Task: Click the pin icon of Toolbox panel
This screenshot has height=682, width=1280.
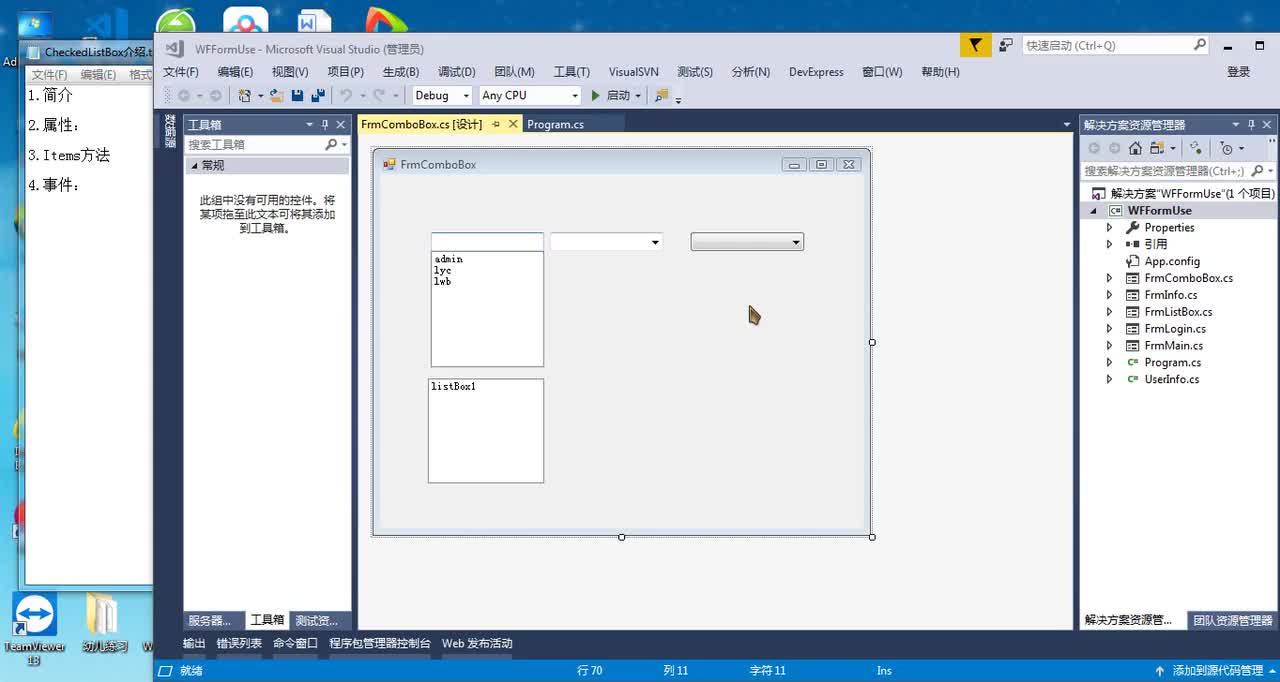Action: (324, 125)
